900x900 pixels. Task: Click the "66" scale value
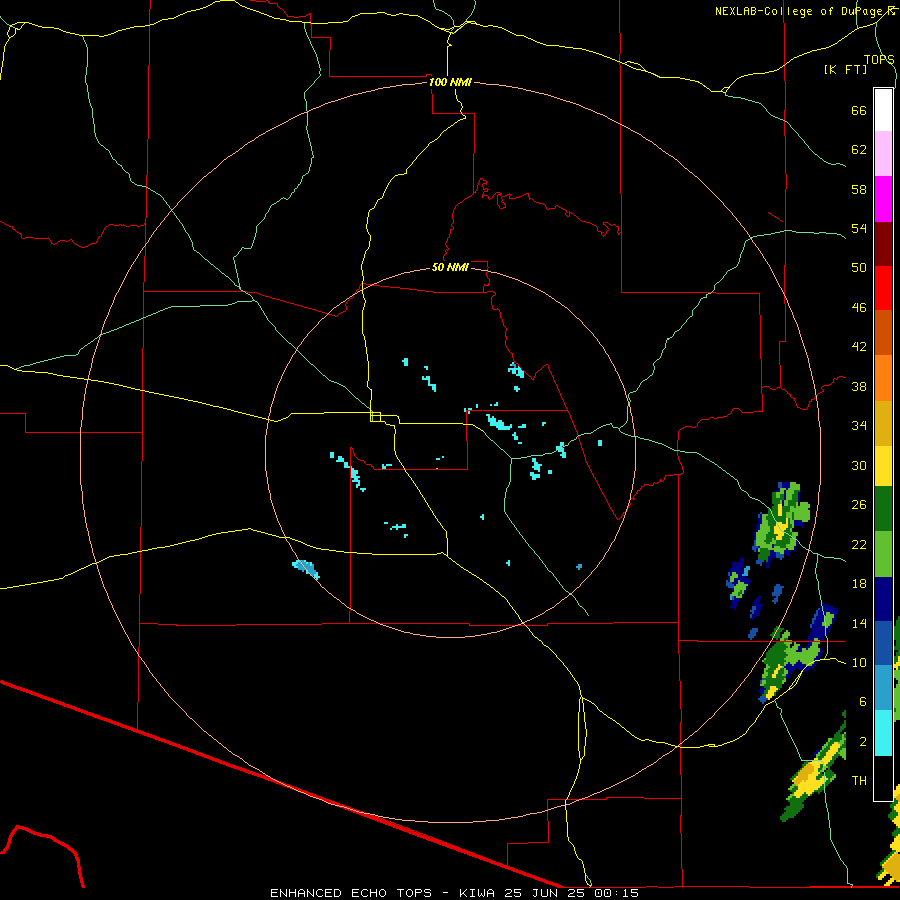click(x=859, y=110)
